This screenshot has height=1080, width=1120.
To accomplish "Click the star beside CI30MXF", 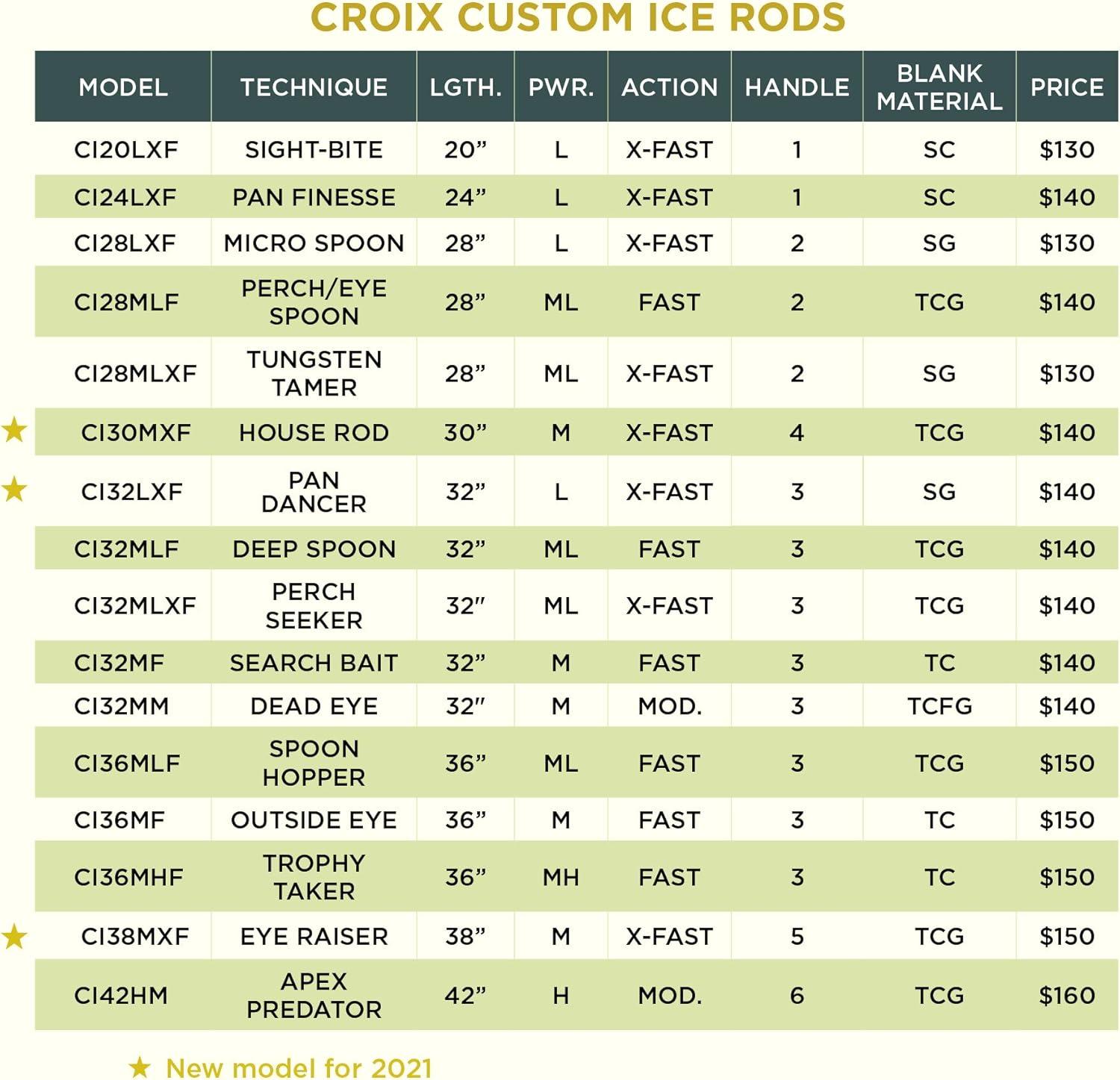I will (14, 431).
